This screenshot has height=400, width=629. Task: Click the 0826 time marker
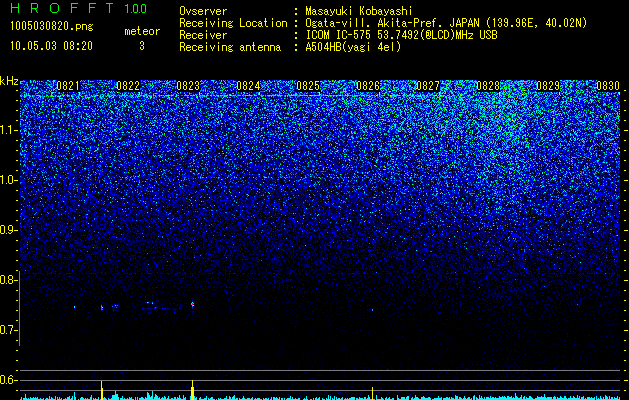tap(368, 86)
